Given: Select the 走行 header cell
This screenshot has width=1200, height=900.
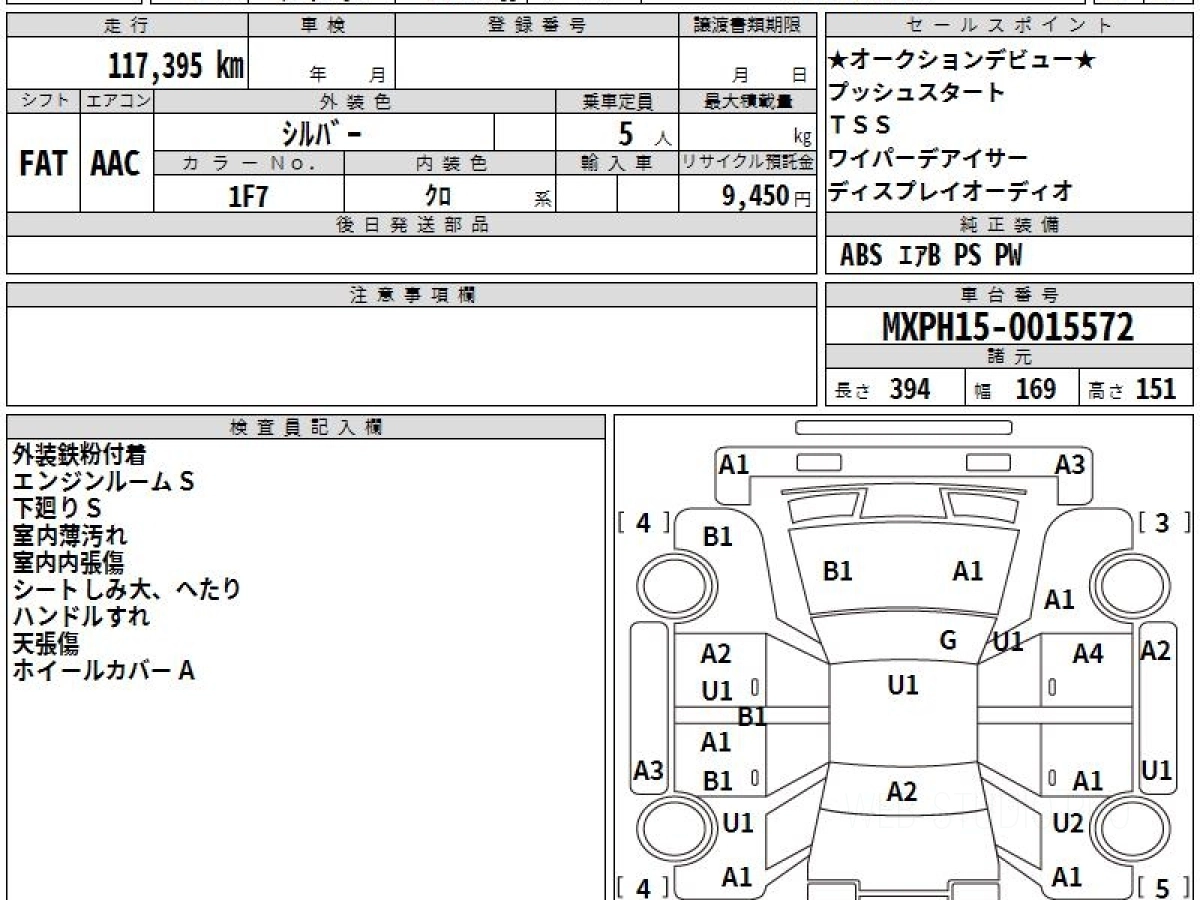Looking at the screenshot, I should (x=127, y=26).
